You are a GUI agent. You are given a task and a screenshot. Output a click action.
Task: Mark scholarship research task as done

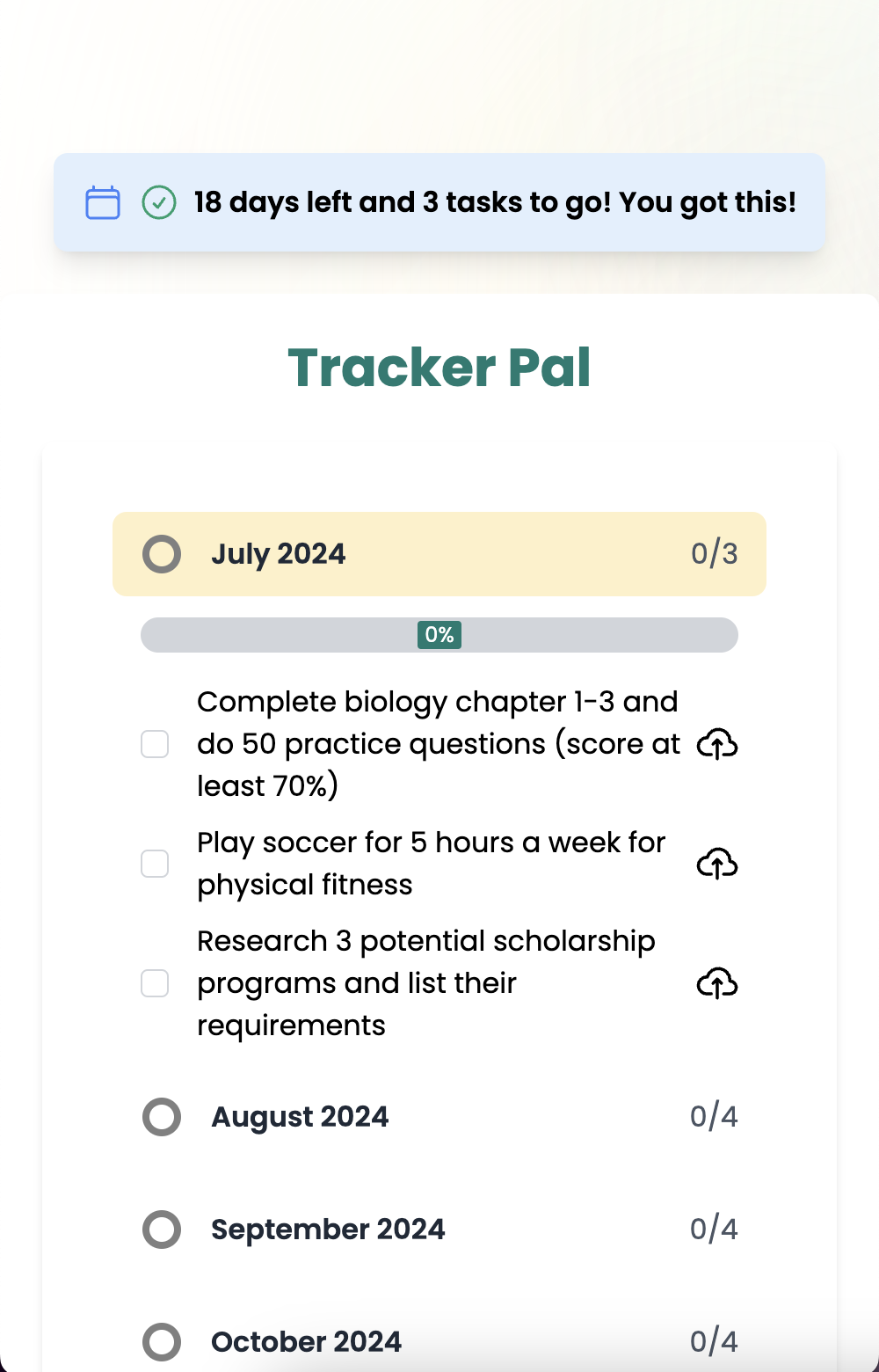coord(155,983)
